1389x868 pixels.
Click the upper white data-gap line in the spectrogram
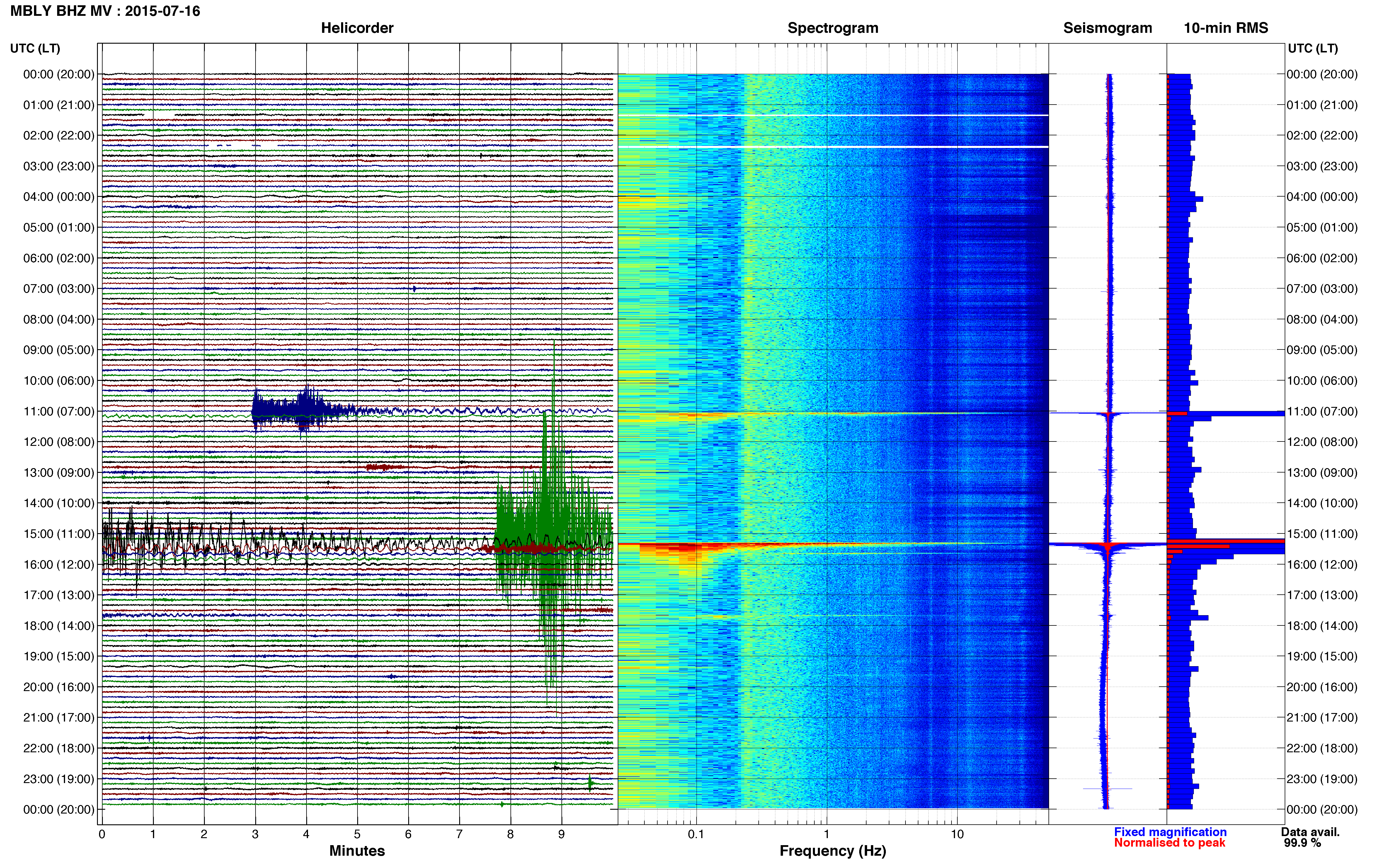click(833, 115)
